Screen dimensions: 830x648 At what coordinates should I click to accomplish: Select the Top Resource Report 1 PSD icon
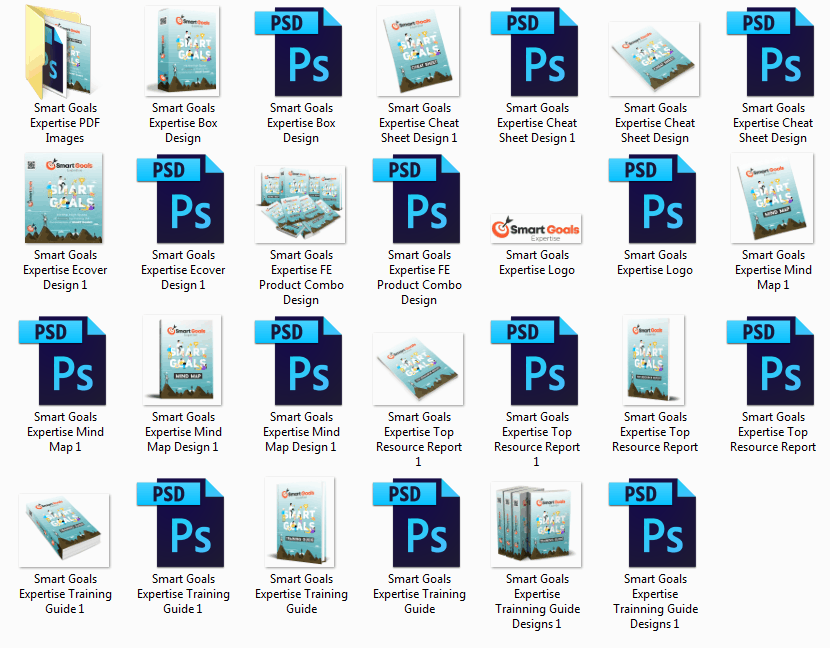pyautogui.click(x=537, y=360)
